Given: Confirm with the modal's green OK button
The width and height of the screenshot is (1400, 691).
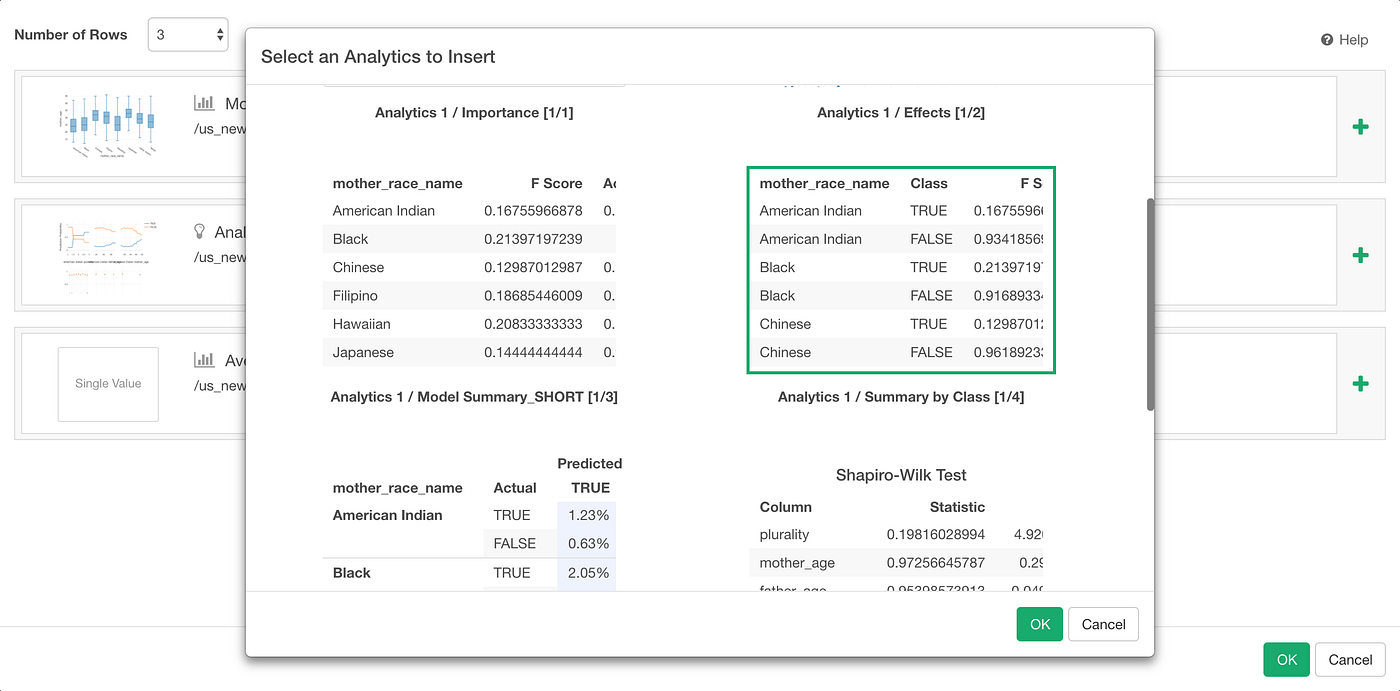Looking at the screenshot, I should click(x=1039, y=623).
